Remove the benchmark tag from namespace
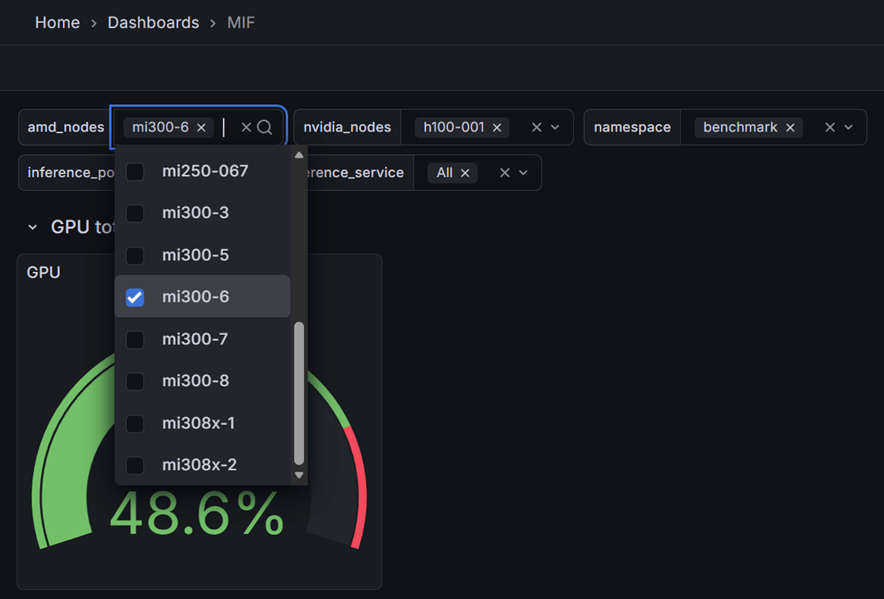 [x=790, y=127]
